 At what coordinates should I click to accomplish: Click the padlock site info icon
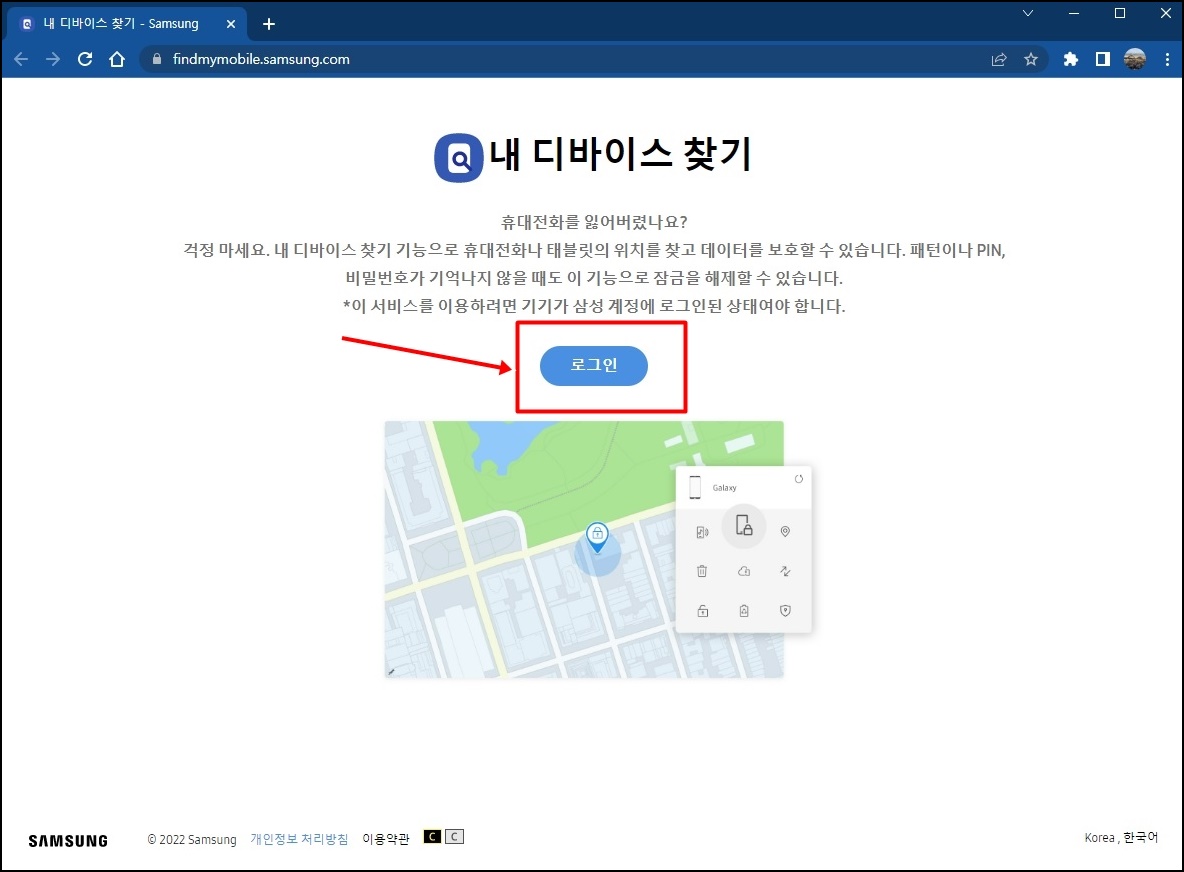[157, 59]
